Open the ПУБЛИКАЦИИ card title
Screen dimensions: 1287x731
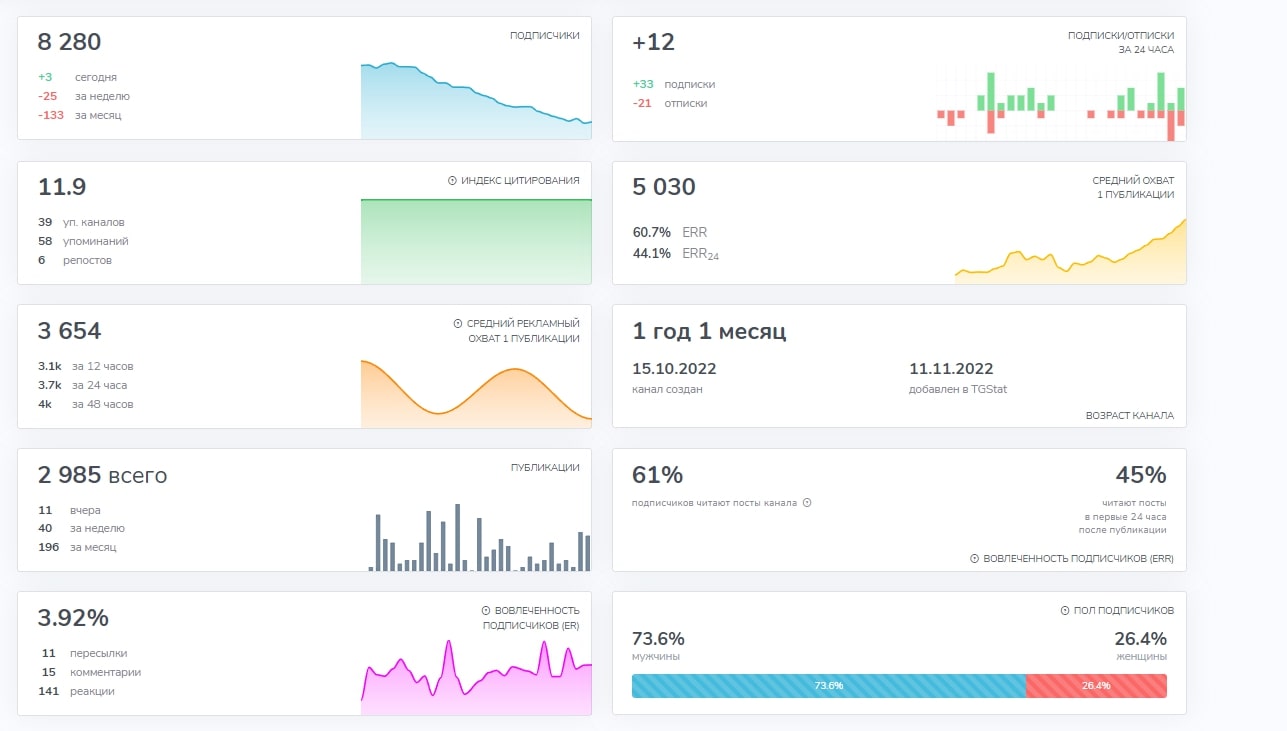pyautogui.click(x=545, y=467)
